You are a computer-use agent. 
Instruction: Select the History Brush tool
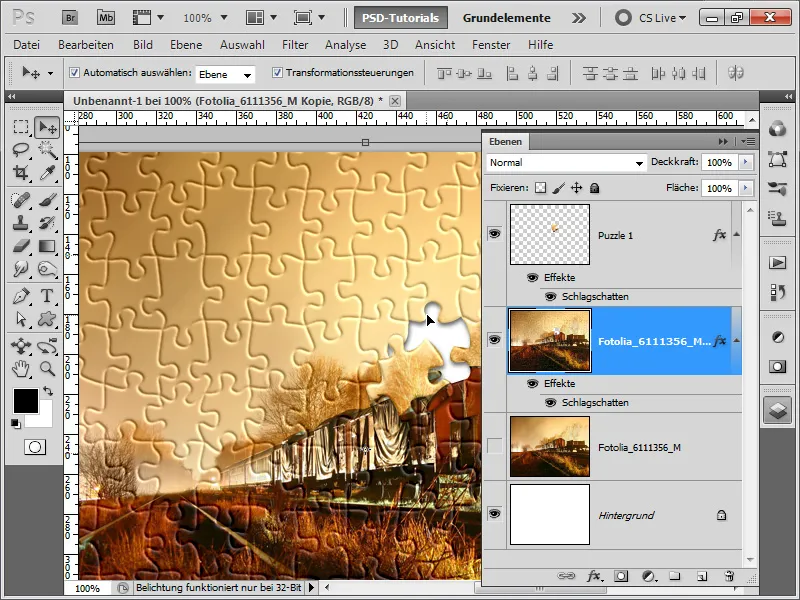click(x=47, y=223)
